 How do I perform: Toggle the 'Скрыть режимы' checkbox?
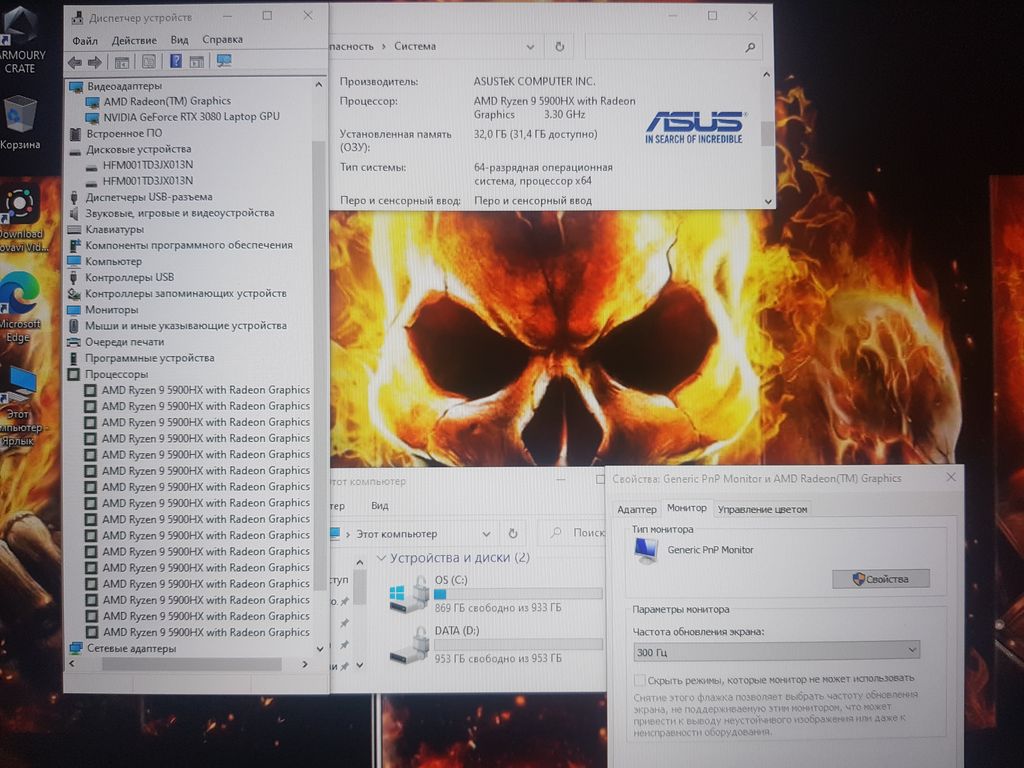coord(640,679)
